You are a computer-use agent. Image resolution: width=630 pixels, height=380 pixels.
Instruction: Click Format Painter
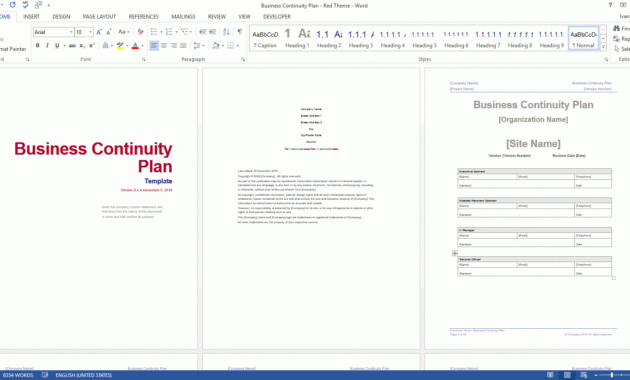click(x=13, y=49)
